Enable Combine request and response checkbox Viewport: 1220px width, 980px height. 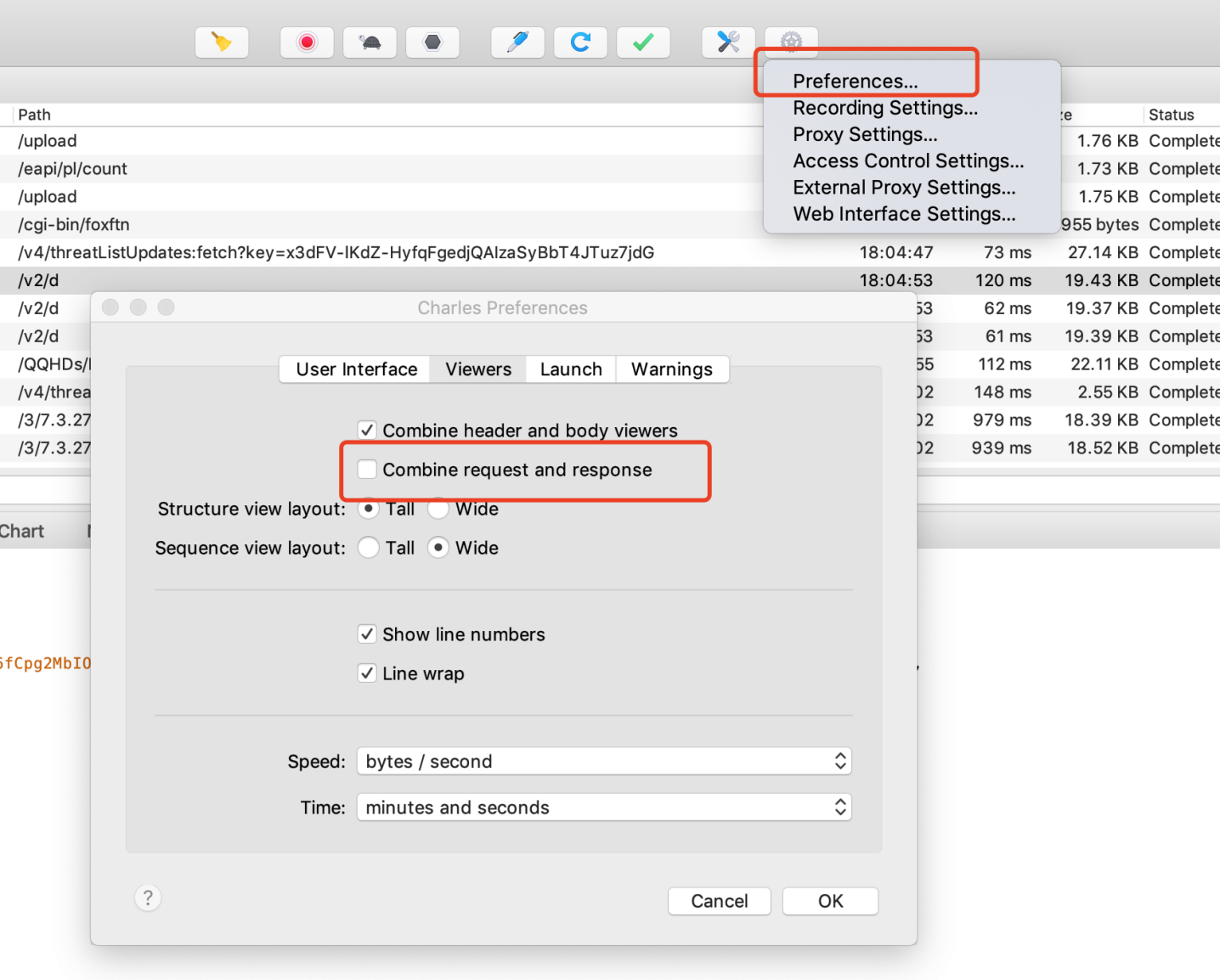(367, 470)
